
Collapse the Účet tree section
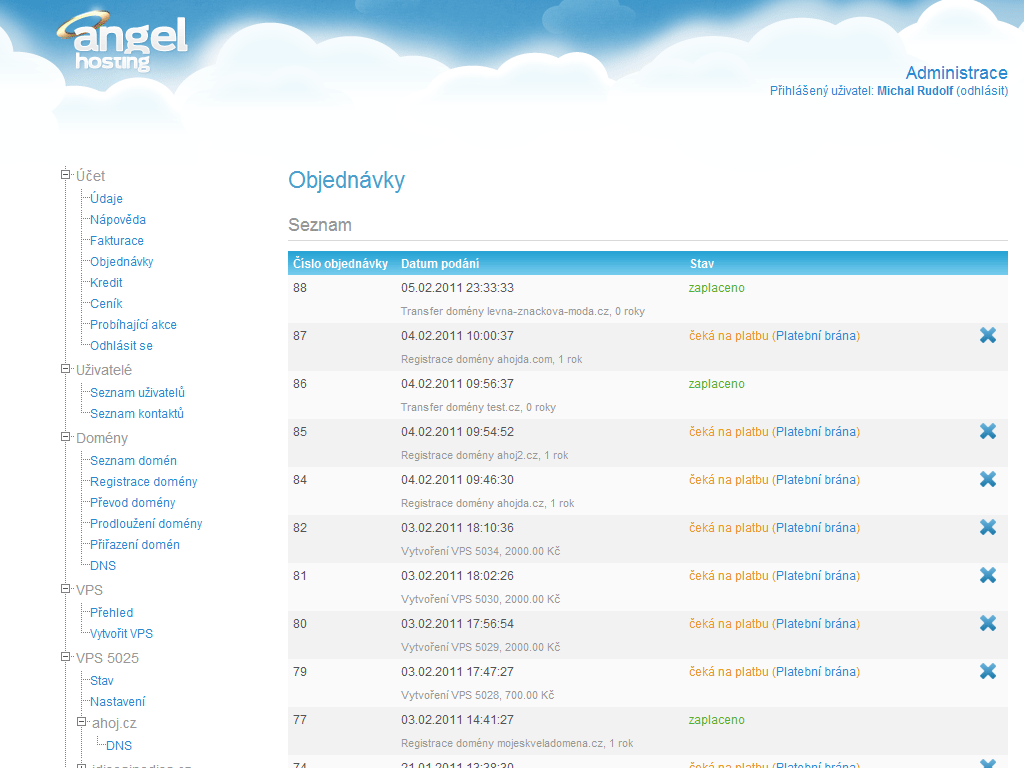point(66,175)
